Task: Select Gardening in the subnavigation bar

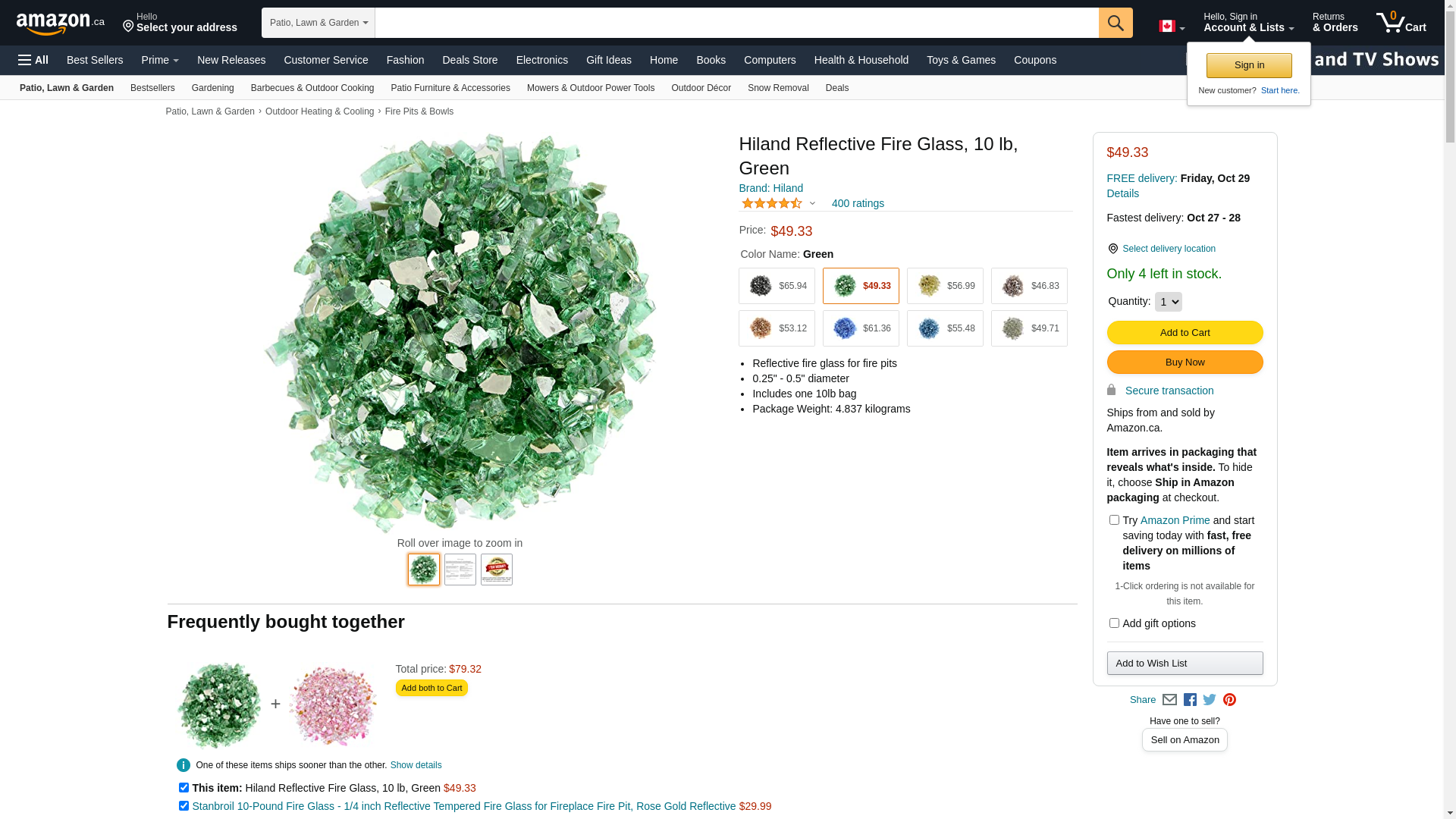Action: pos(212,88)
